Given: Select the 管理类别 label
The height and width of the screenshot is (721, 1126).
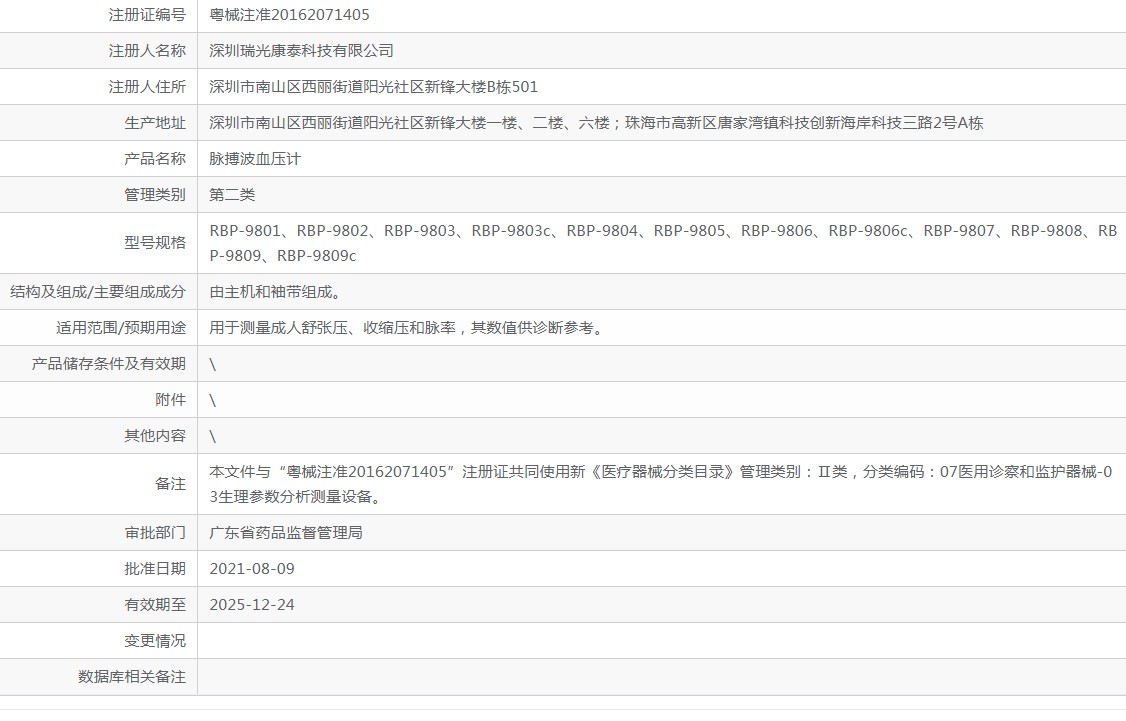Looking at the screenshot, I should click(154, 195).
